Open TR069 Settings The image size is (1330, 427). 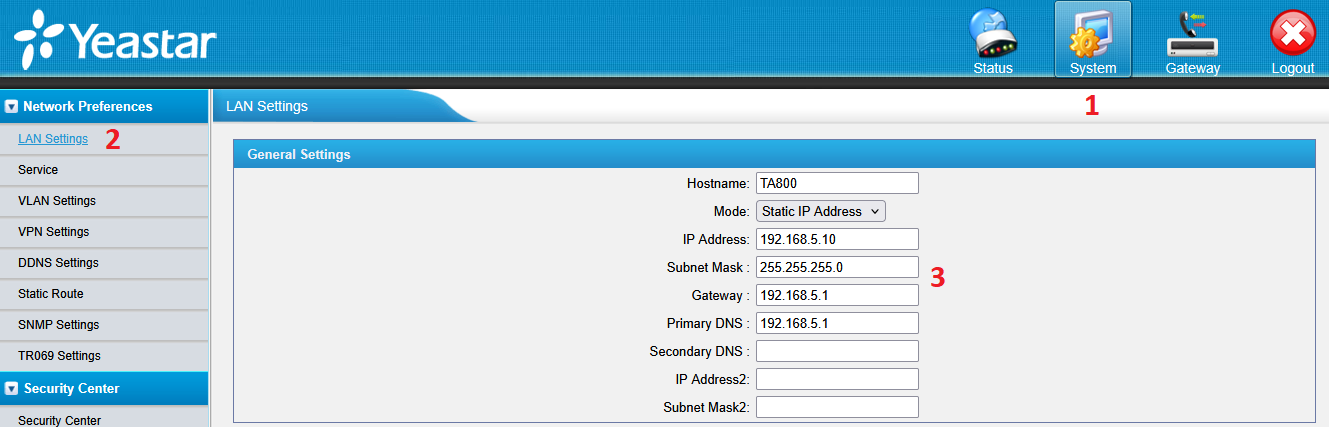coord(59,356)
